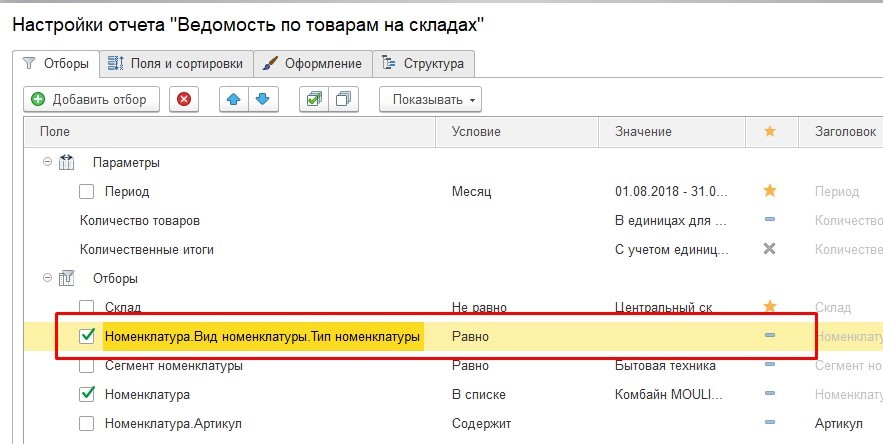The width and height of the screenshot is (883, 444).
Task: Click the uncheck all filters icon
Action: point(343,99)
